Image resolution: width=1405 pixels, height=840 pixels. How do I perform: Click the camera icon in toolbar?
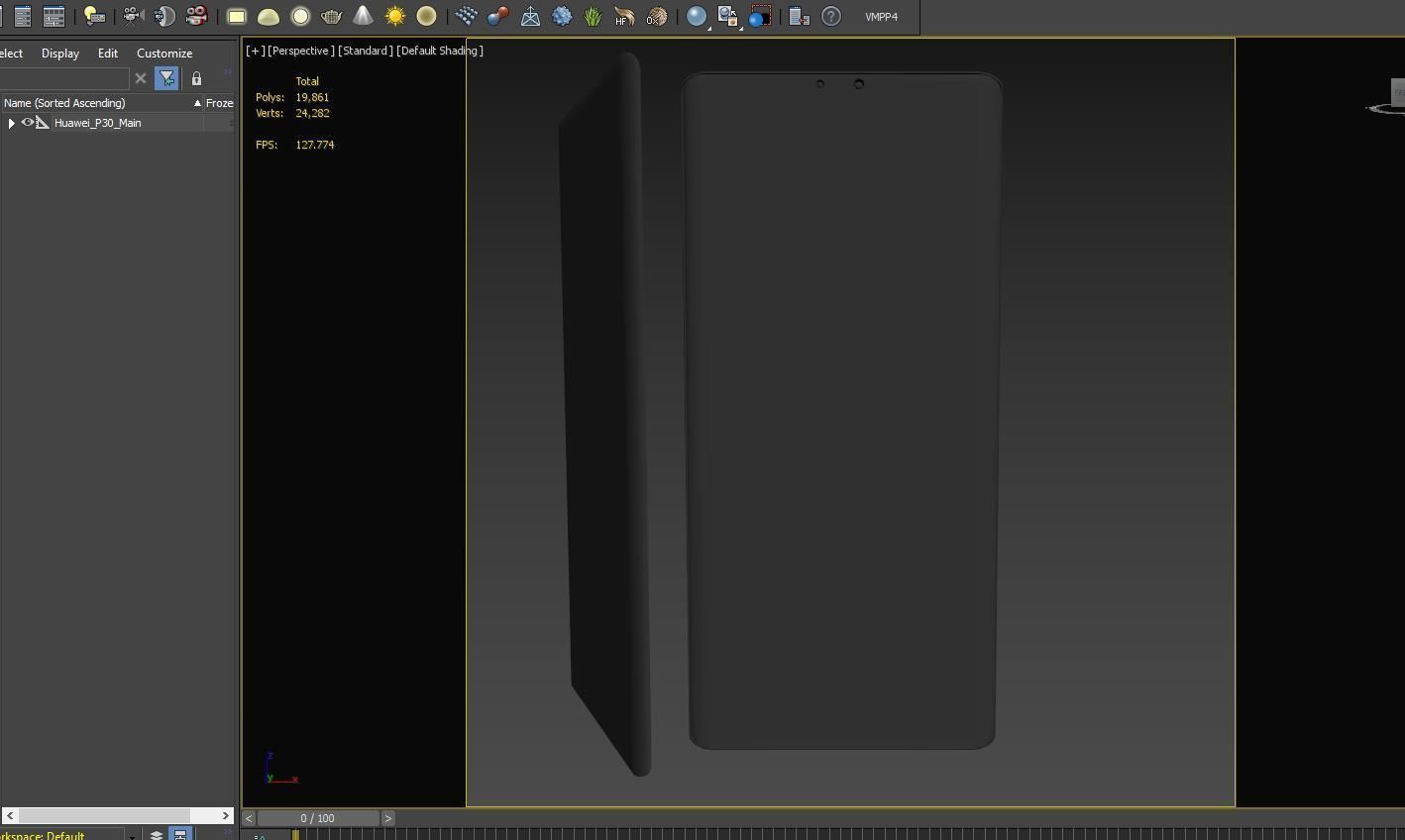(133, 17)
